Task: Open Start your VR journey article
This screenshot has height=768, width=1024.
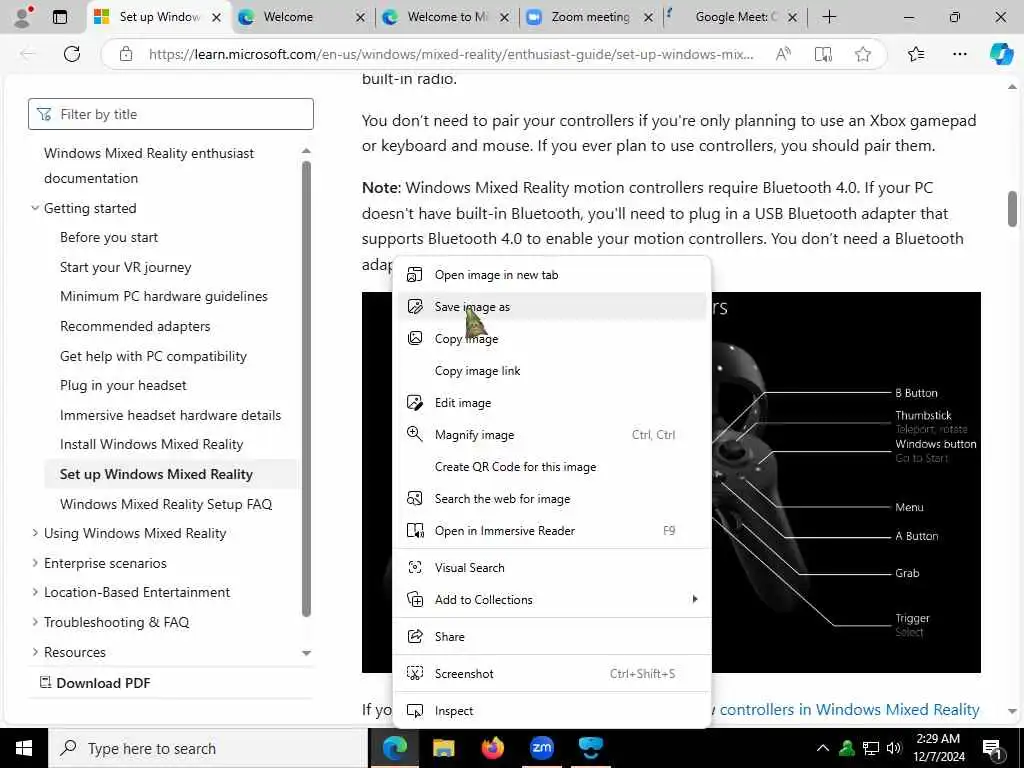Action: 125,267
